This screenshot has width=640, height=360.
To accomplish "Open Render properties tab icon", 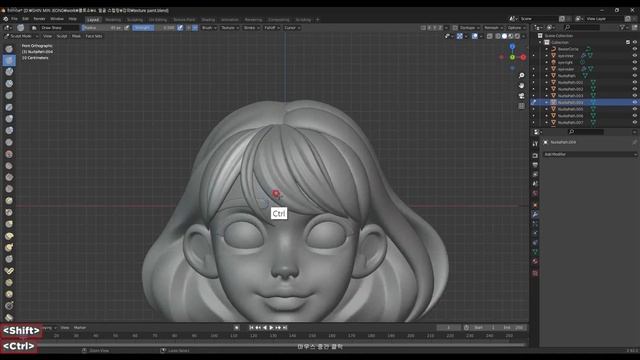I will (x=535, y=156).
